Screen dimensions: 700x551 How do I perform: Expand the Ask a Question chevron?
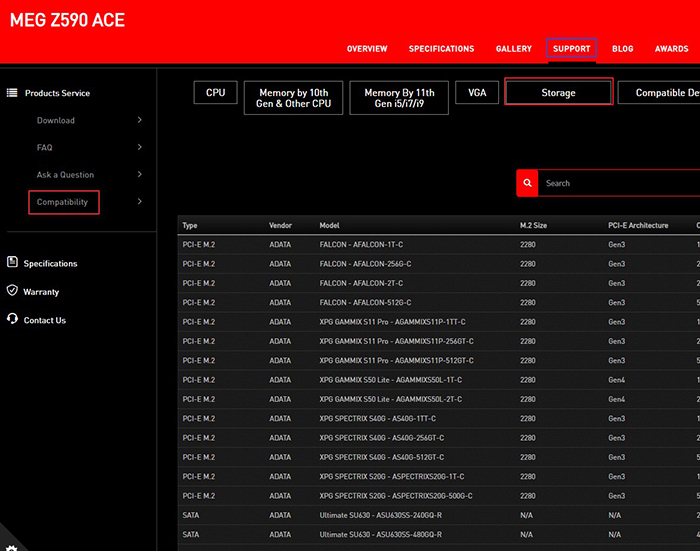point(140,174)
